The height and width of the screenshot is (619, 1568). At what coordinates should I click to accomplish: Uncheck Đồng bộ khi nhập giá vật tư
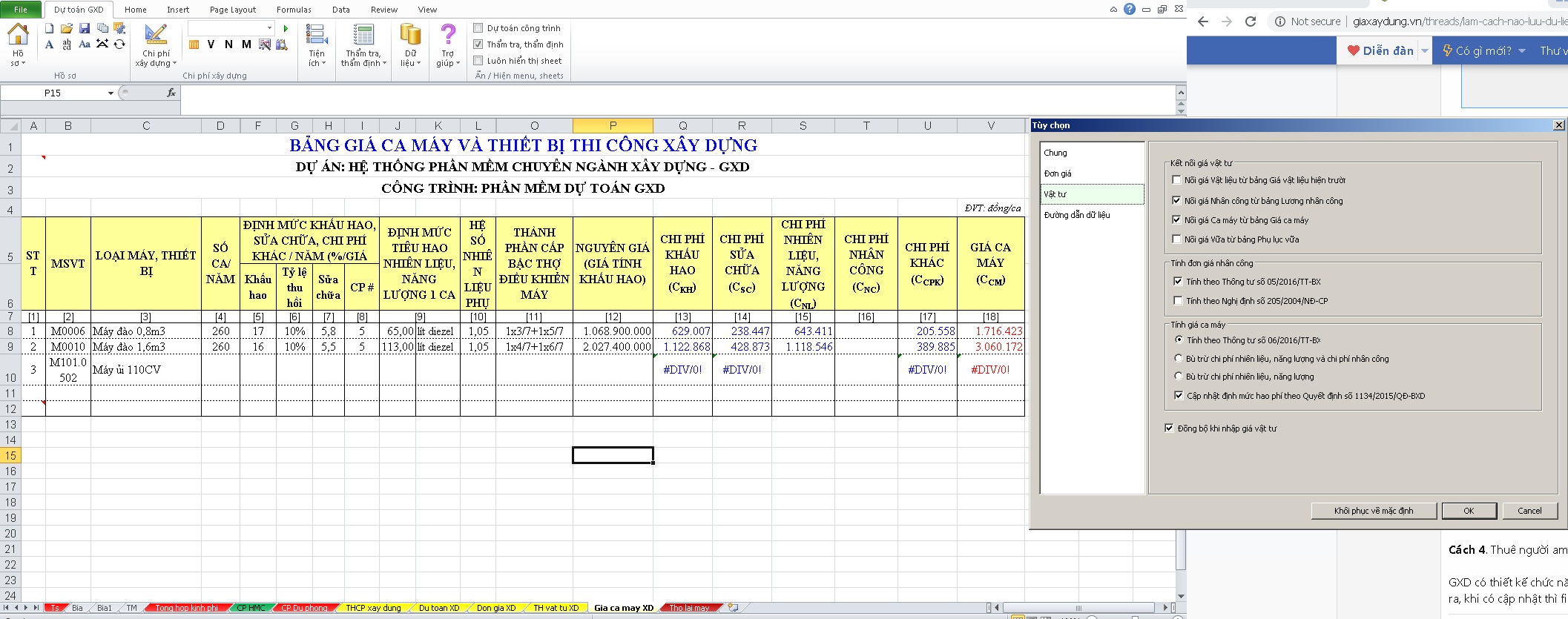[1170, 428]
